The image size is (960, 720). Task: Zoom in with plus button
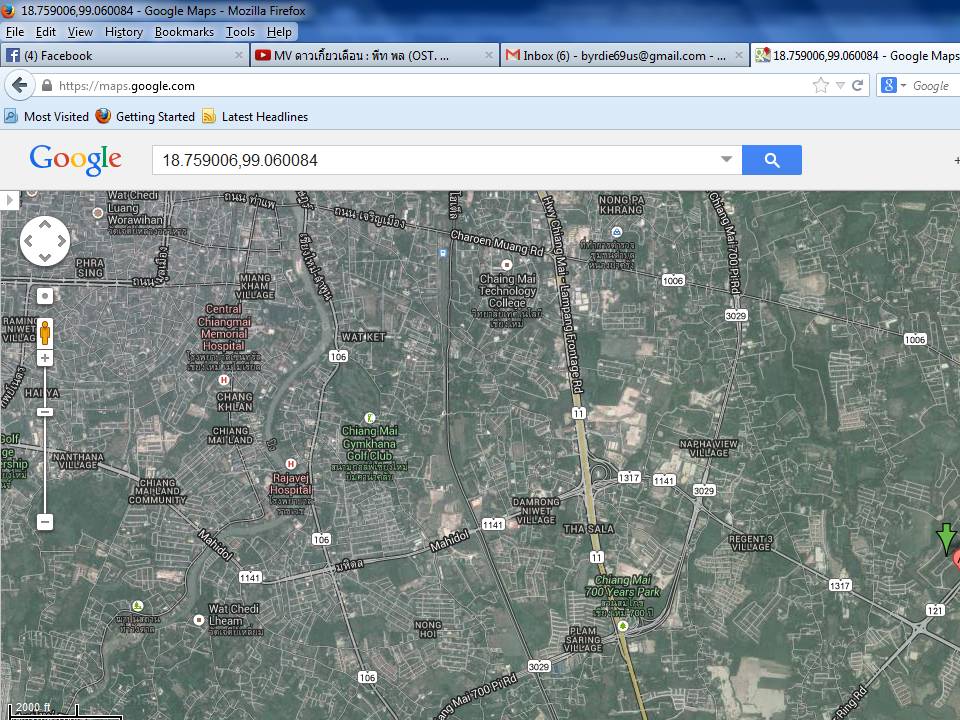pyautogui.click(x=45, y=358)
